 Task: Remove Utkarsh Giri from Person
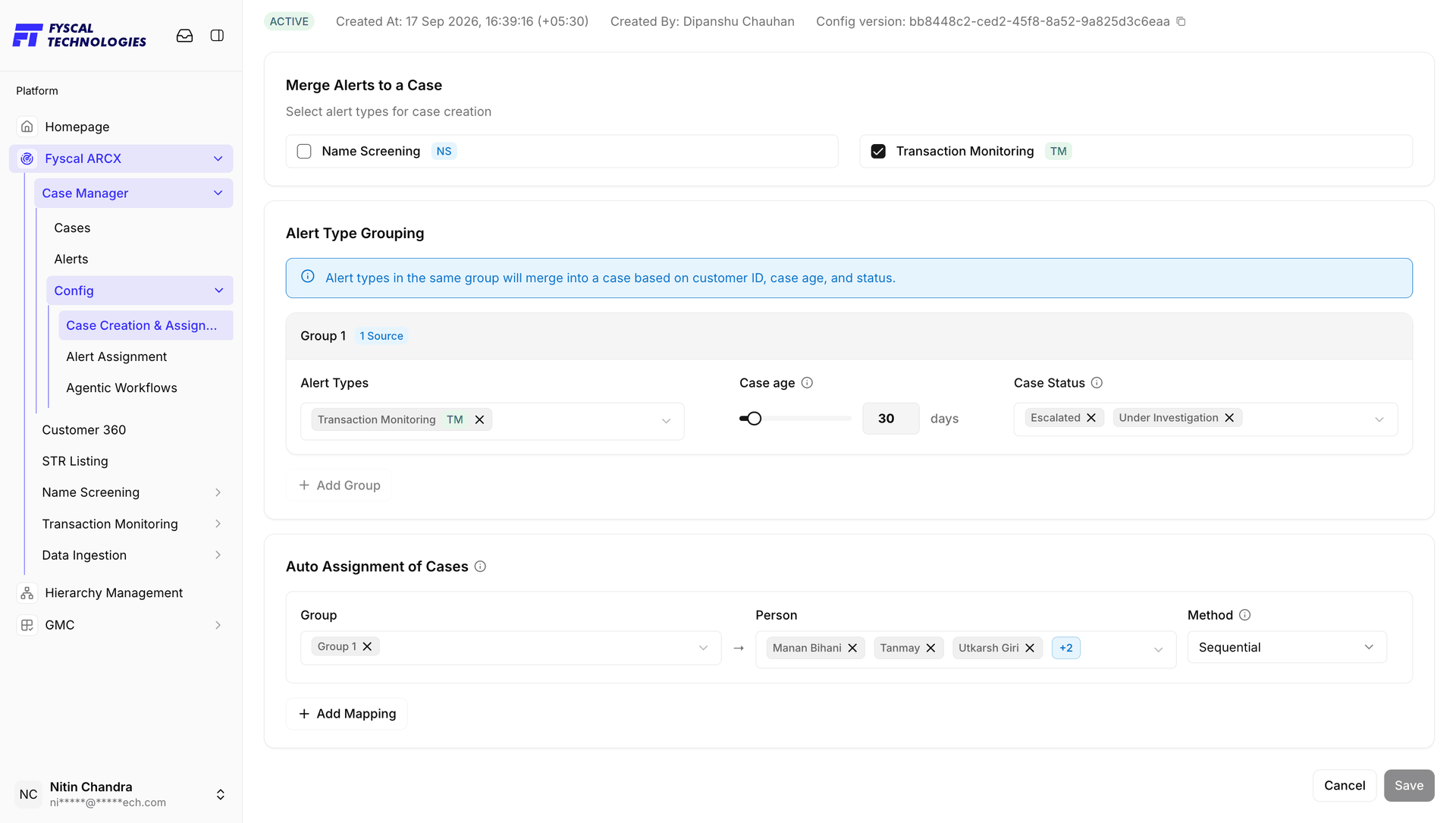tap(1030, 648)
